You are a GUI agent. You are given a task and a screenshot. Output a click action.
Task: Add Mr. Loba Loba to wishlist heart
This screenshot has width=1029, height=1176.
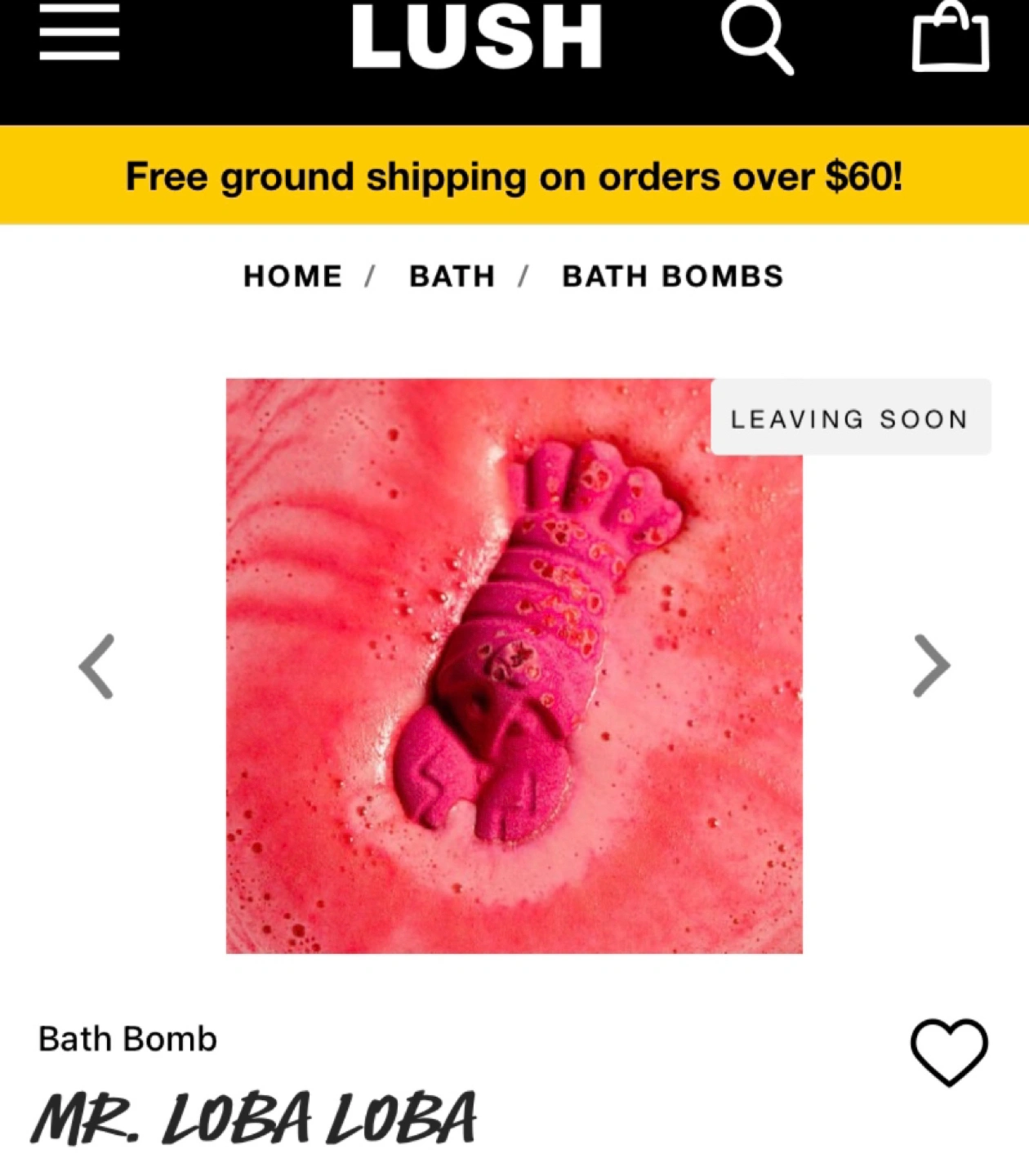click(x=949, y=1053)
